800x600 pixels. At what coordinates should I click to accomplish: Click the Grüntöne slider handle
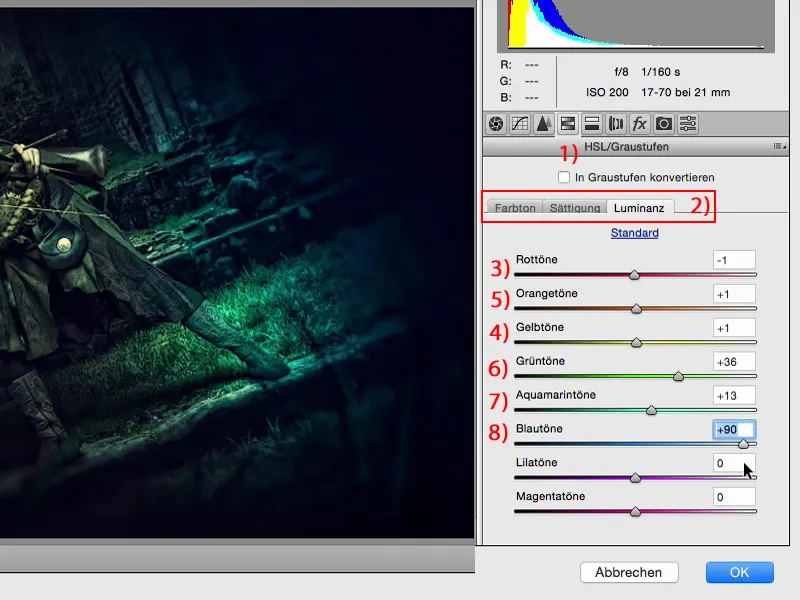(x=678, y=376)
